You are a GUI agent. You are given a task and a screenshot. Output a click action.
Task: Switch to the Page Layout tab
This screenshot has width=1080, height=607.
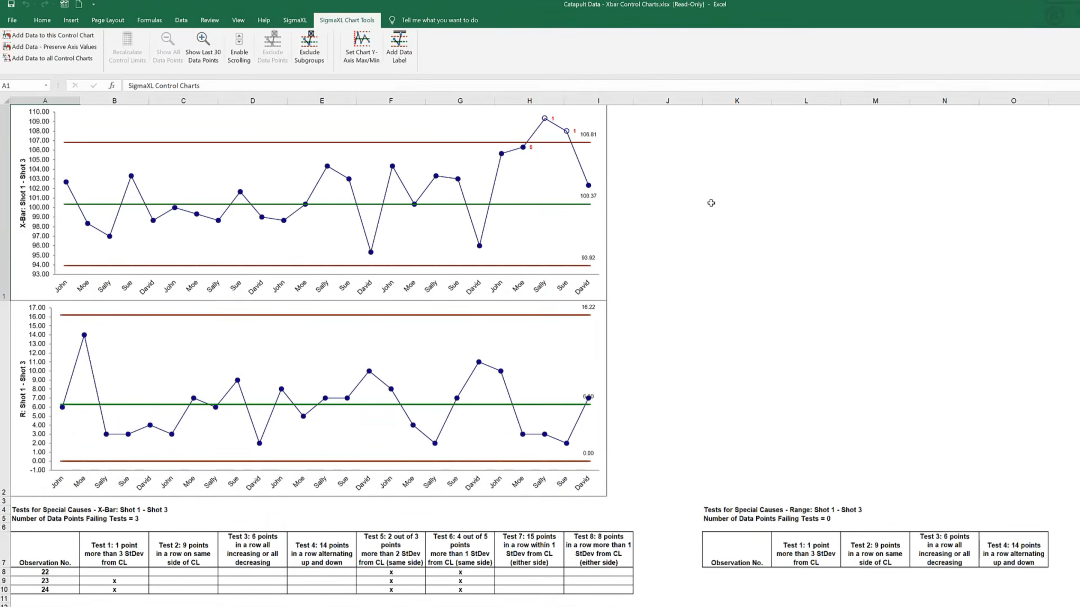tap(107, 20)
